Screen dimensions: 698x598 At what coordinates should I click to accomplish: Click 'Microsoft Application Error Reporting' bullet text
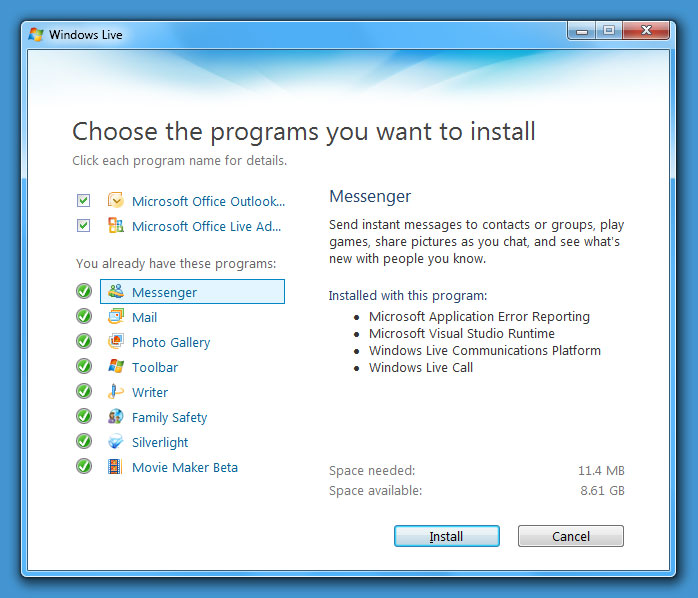coord(479,317)
